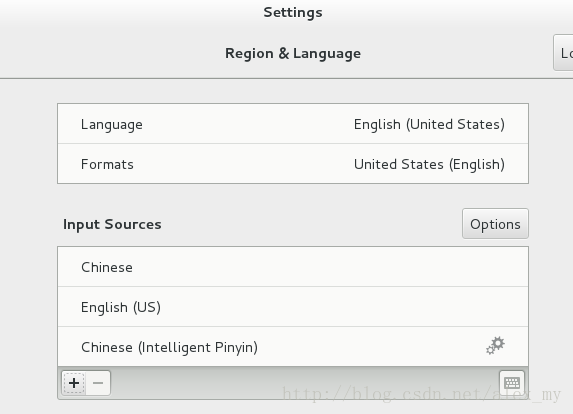Click the United States (English) formats value

point(429,164)
